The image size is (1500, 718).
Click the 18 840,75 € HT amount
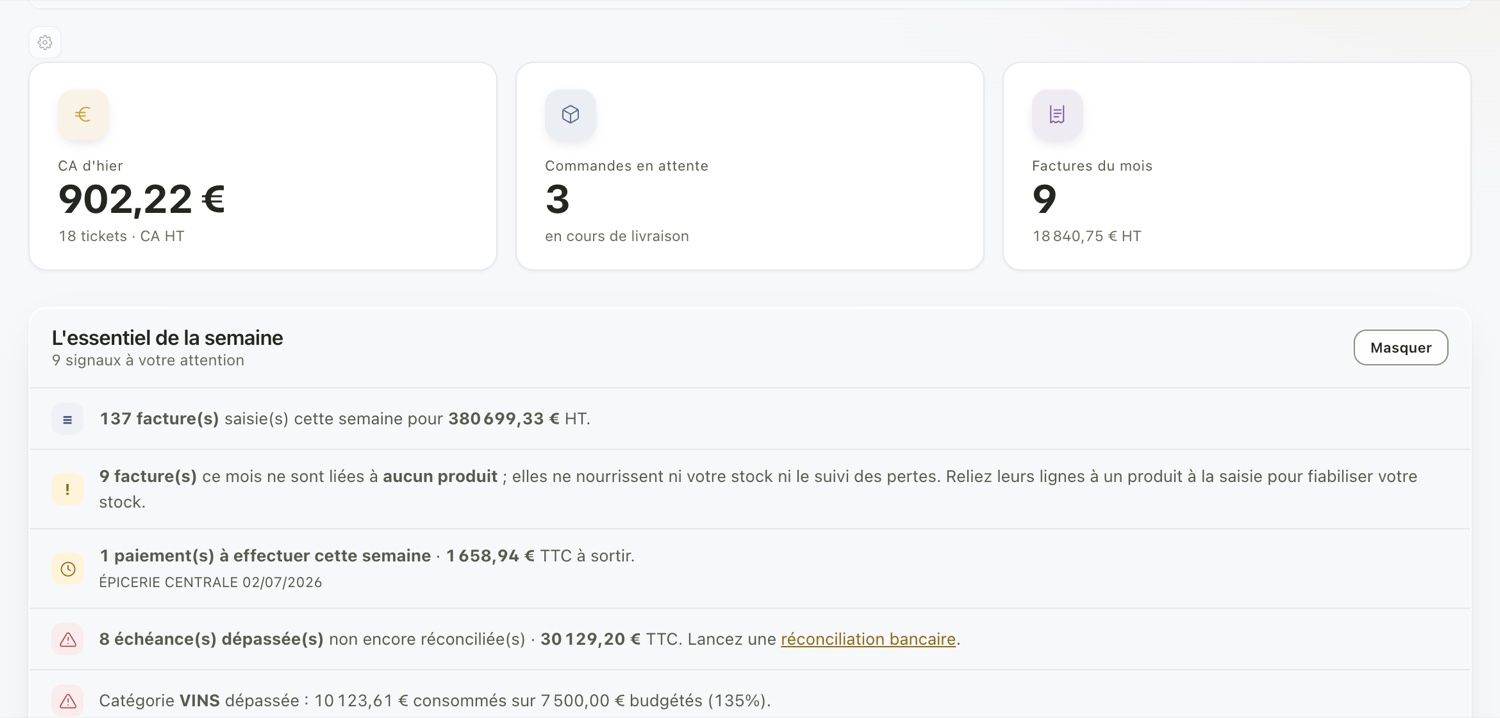1087,237
